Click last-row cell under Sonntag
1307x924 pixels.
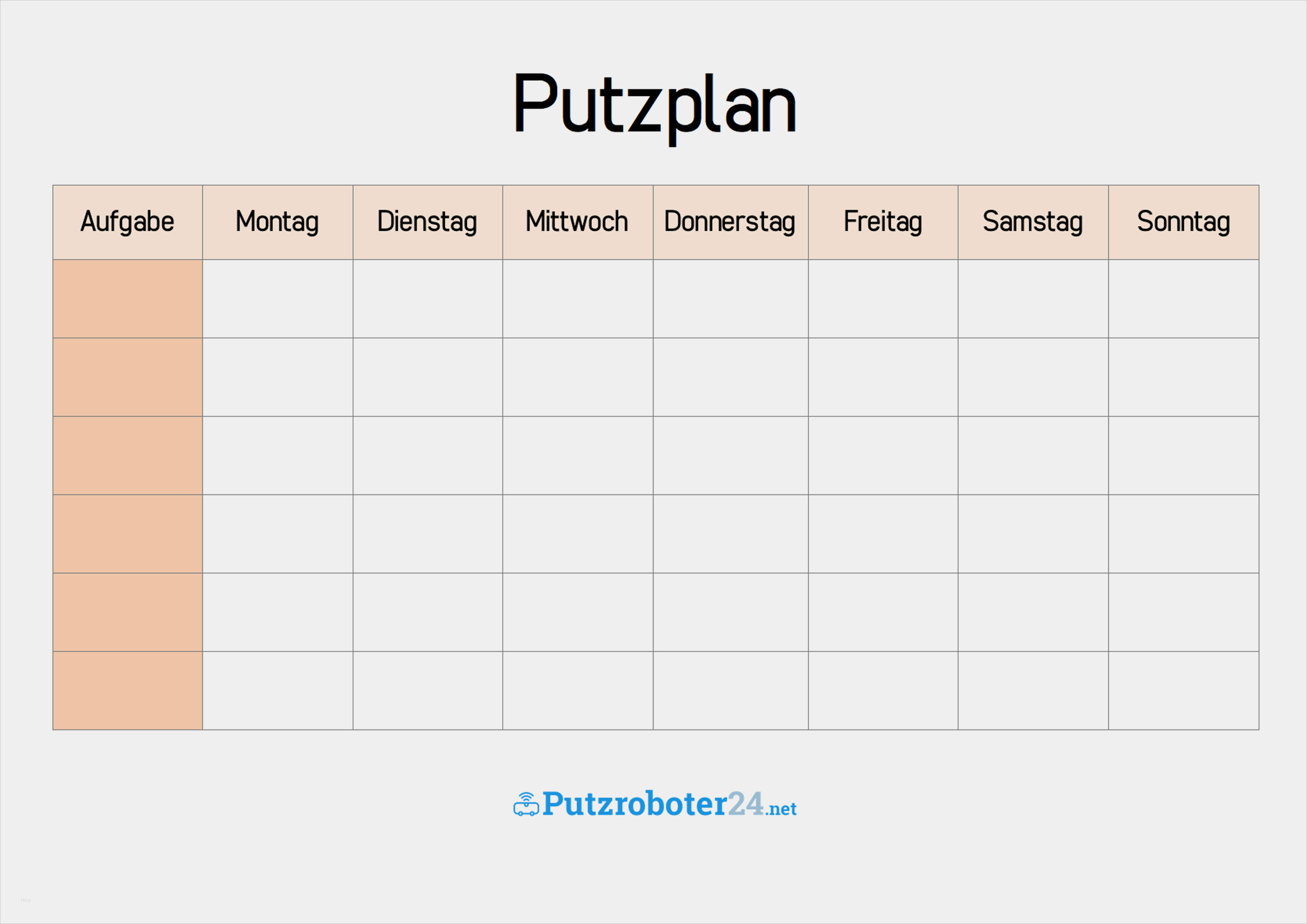click(1184, 690)
